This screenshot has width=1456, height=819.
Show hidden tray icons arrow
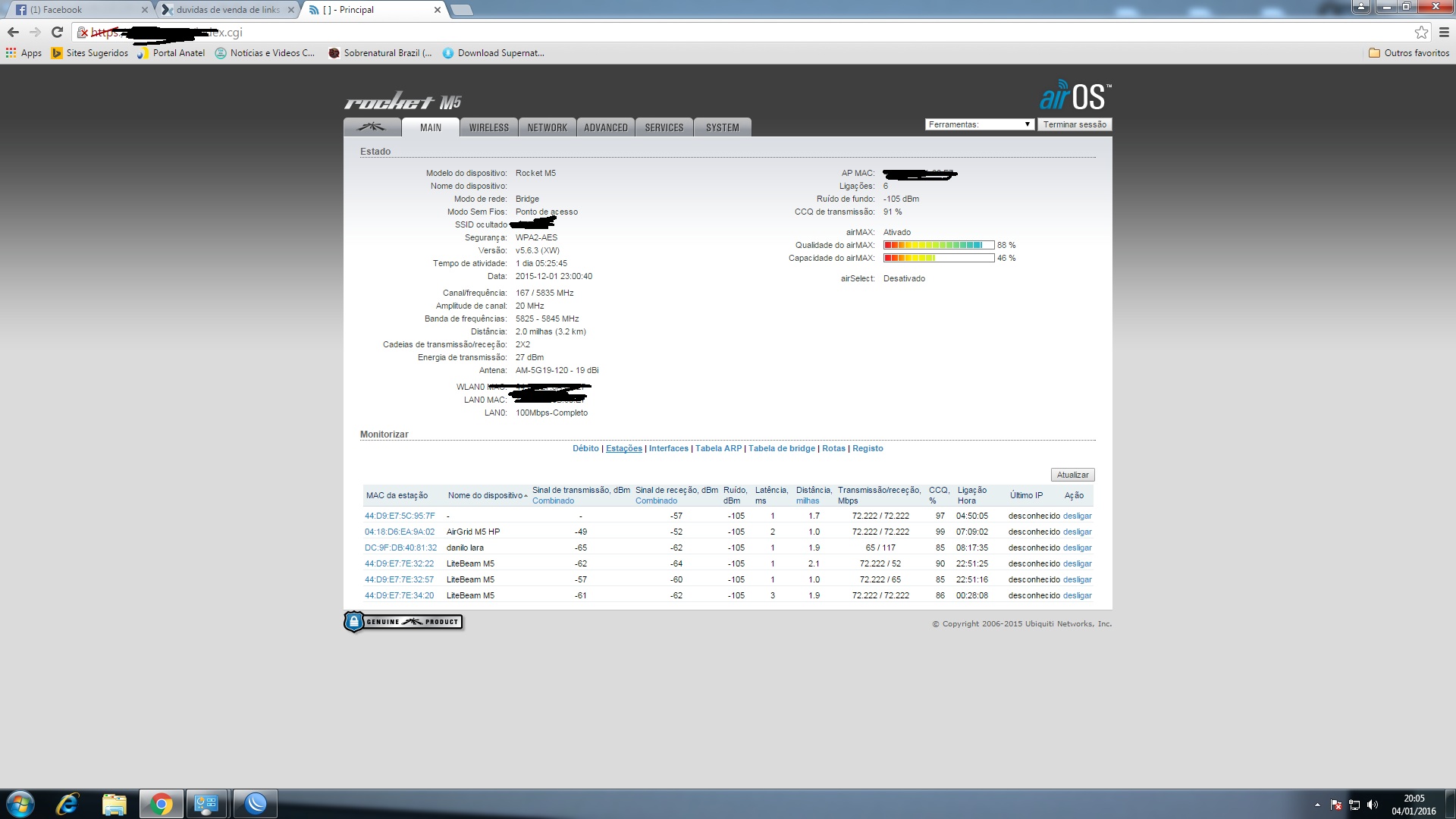1317,805
